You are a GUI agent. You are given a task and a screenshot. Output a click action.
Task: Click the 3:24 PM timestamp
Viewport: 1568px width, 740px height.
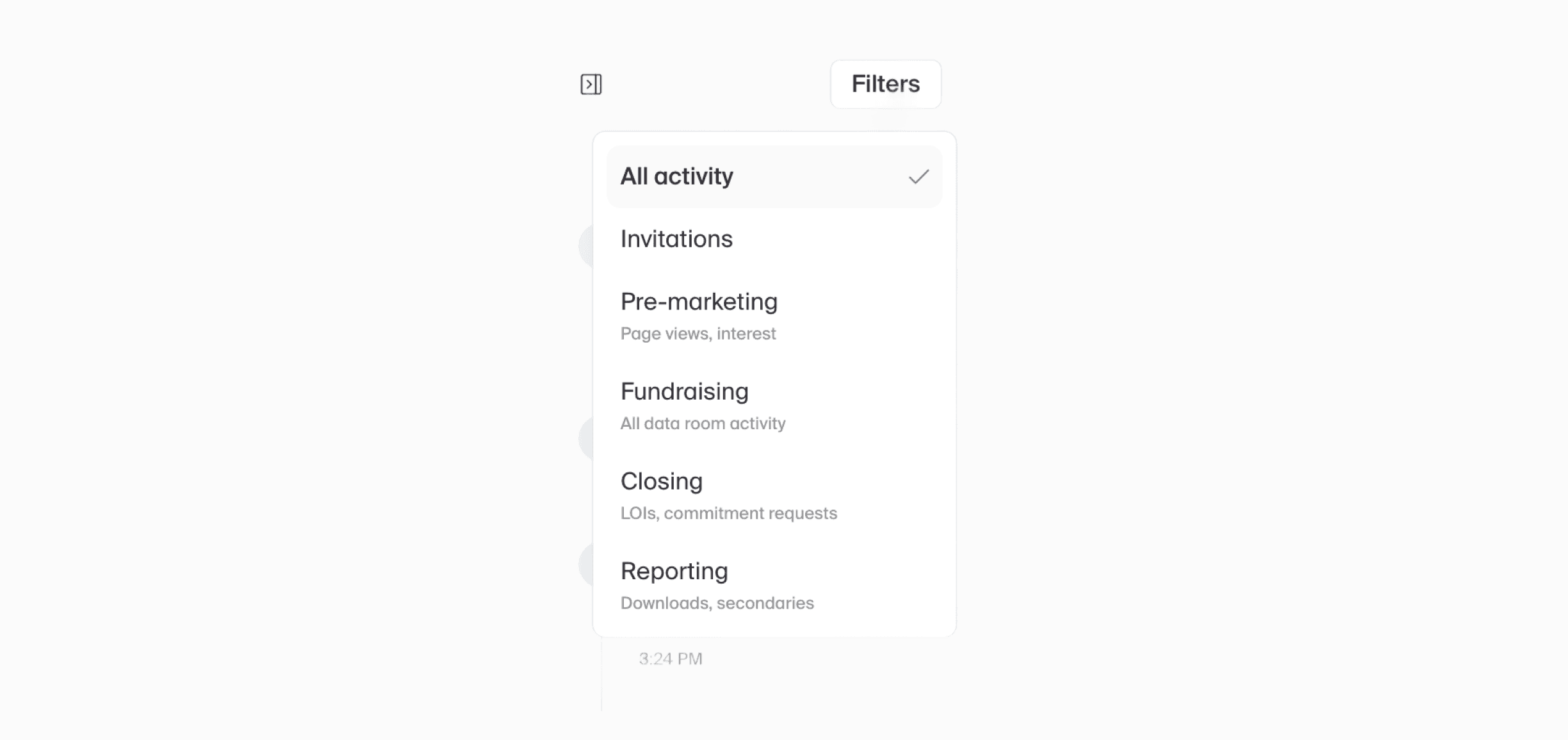(671, 659)
